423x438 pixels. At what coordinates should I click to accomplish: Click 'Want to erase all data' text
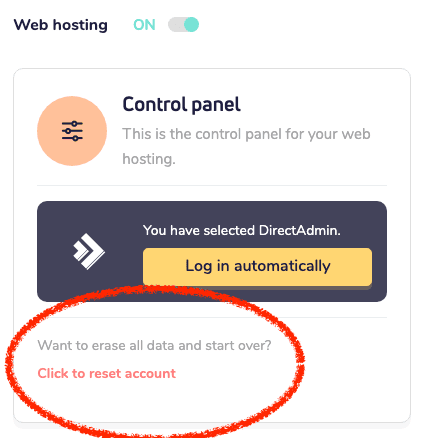[x=154, y=345]
